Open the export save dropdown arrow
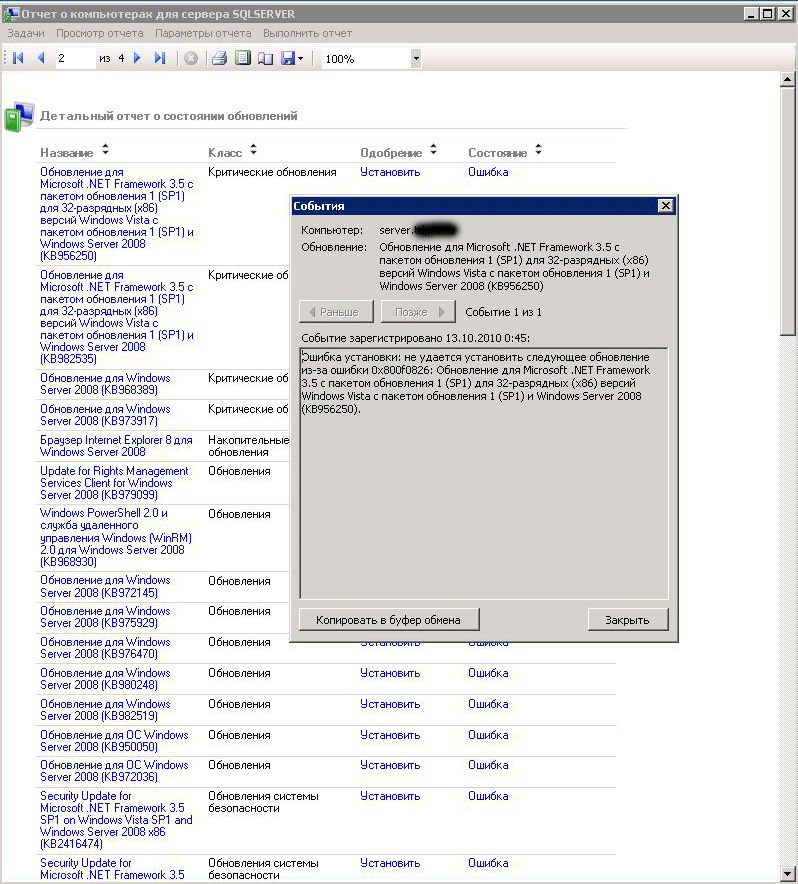This screenshot has width=798, height=884. 301,59
